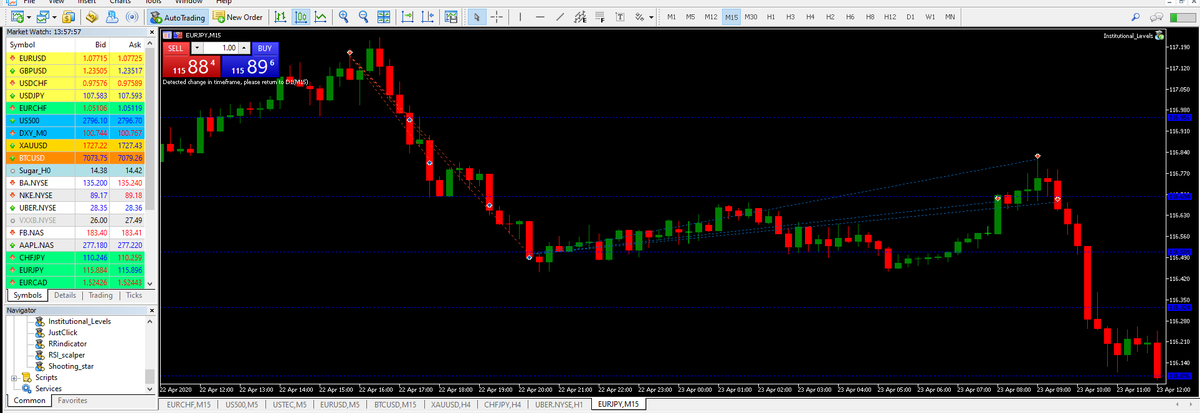Click the connection status indicator
The height and width of the screenshot is (413, 1200).
pyautogui.click(x=1182, y=18)
